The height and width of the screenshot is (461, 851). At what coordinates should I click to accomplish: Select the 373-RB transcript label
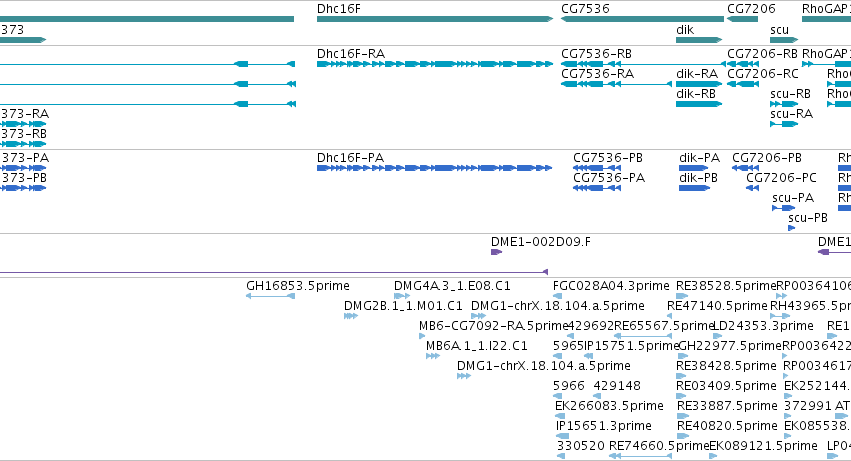click(x=24, y=134)
